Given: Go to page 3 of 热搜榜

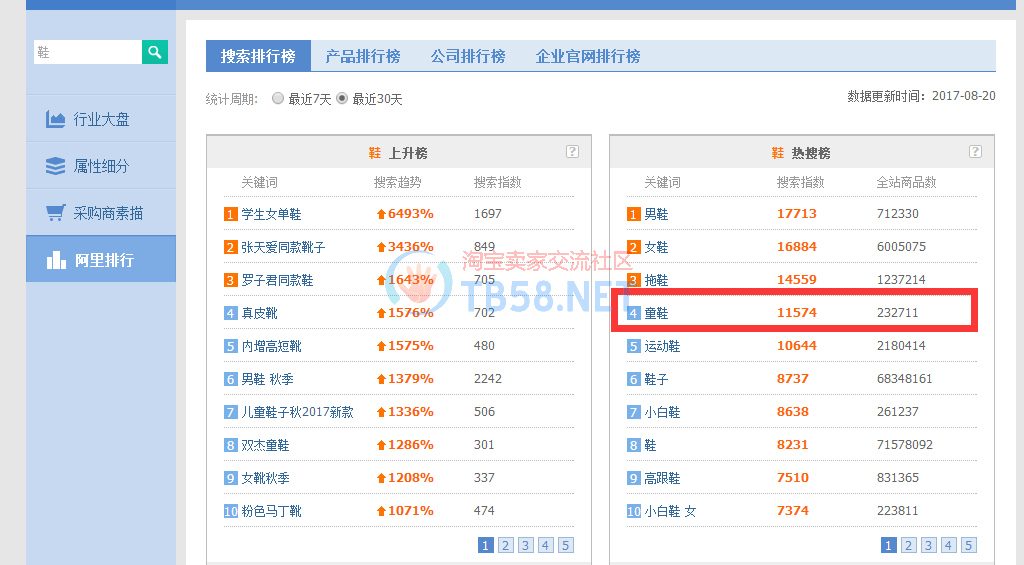Looking at the screenshot, I should tap(929, 545).
